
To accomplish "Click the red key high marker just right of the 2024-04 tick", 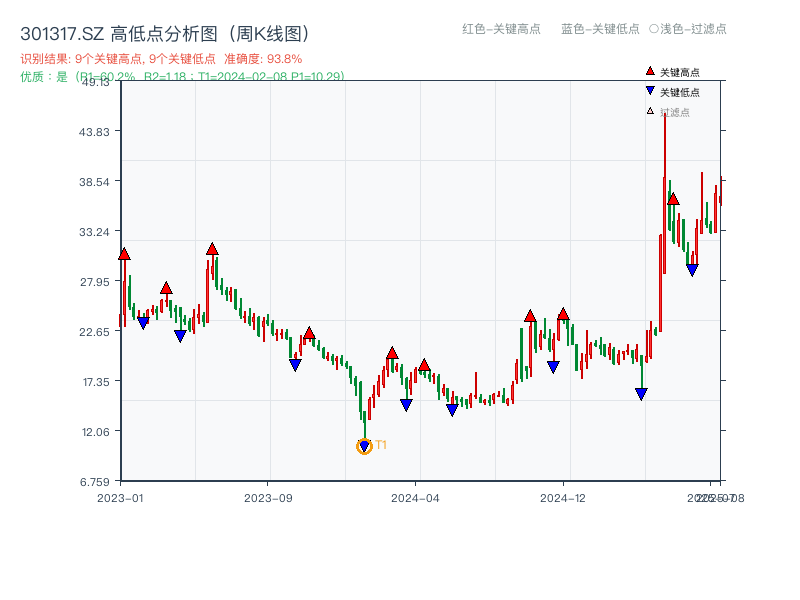I will 424,365.
